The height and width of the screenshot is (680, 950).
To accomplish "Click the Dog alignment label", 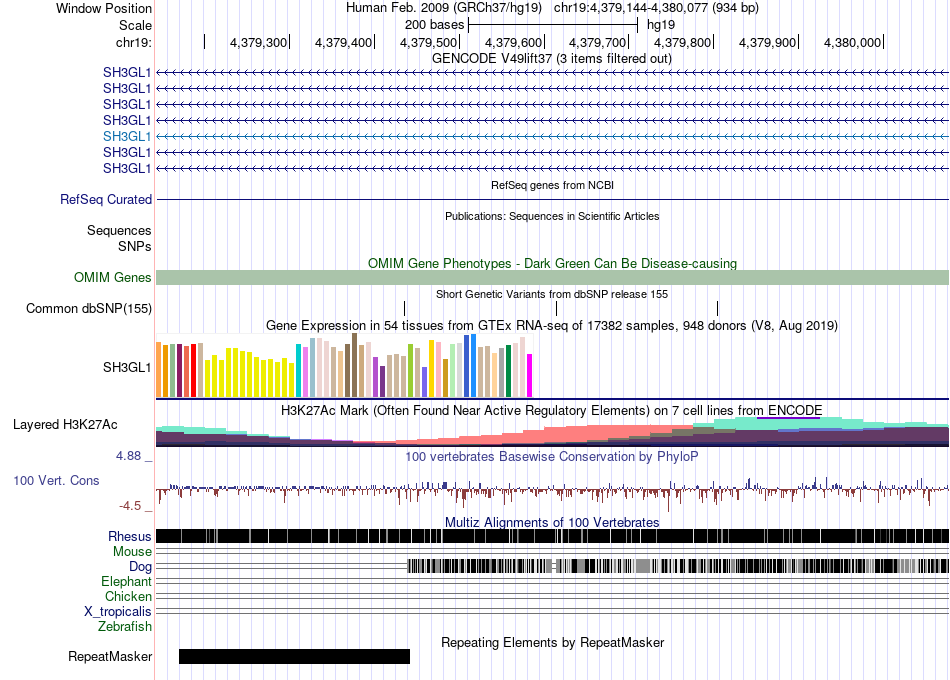I will [x=141, y=567].
